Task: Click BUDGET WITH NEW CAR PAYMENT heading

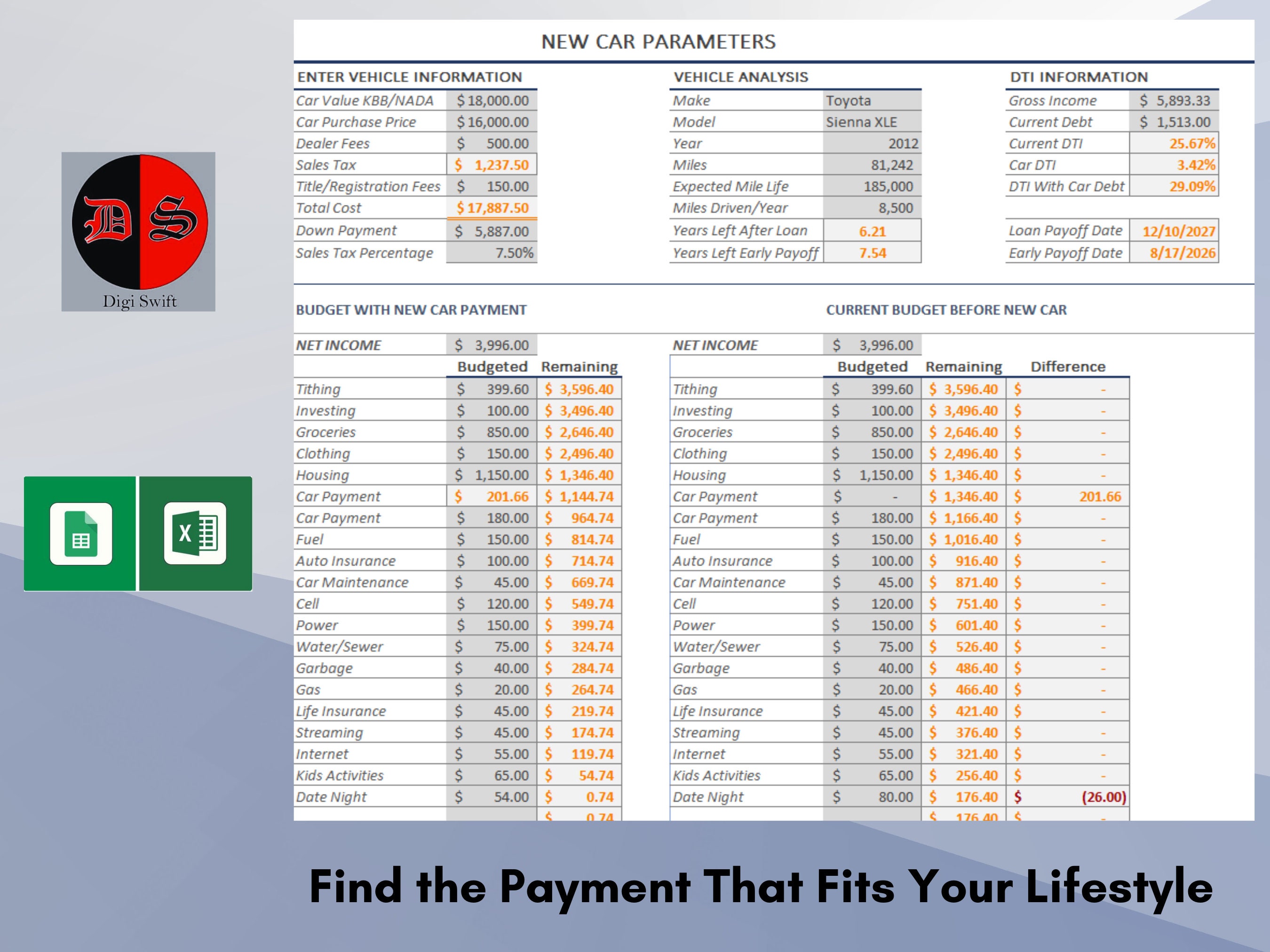Action: pyautogui.click(x=411, y=310)
